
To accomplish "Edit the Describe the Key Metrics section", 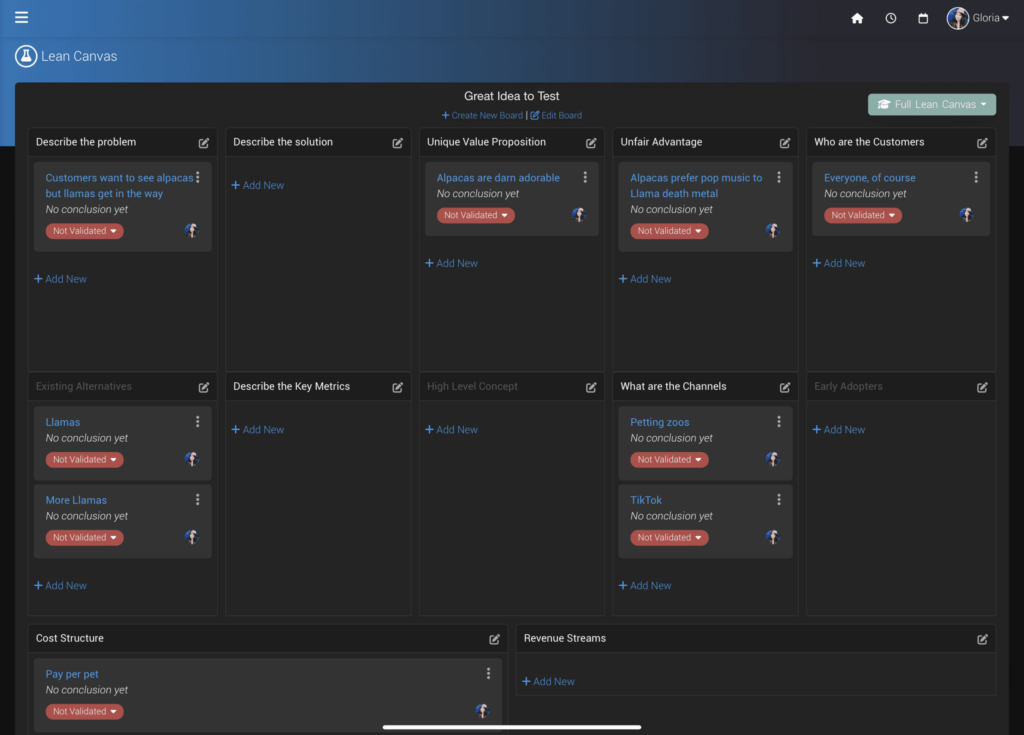I will click(x=397, y=387).
